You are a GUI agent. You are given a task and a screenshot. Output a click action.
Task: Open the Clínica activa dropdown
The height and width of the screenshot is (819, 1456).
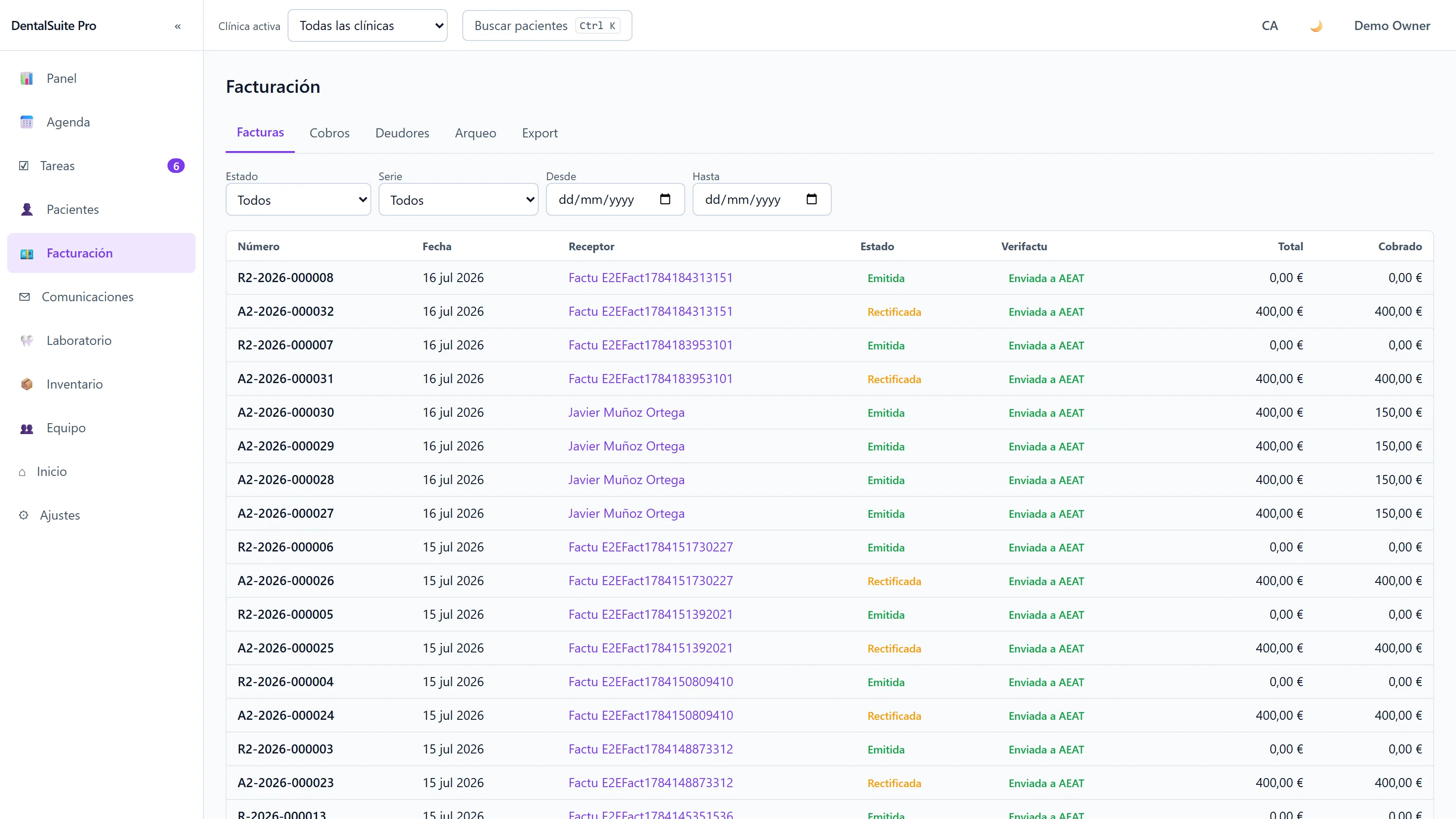pos(367,25)
